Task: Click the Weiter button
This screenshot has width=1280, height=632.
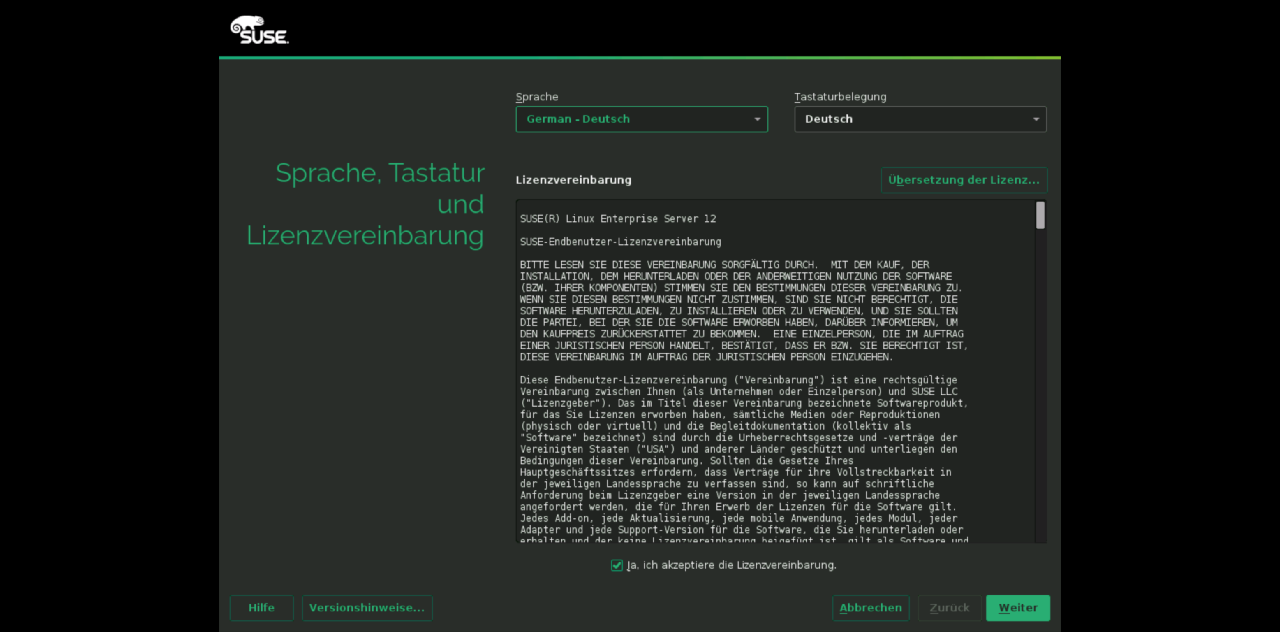Action: coord(1018,608)
